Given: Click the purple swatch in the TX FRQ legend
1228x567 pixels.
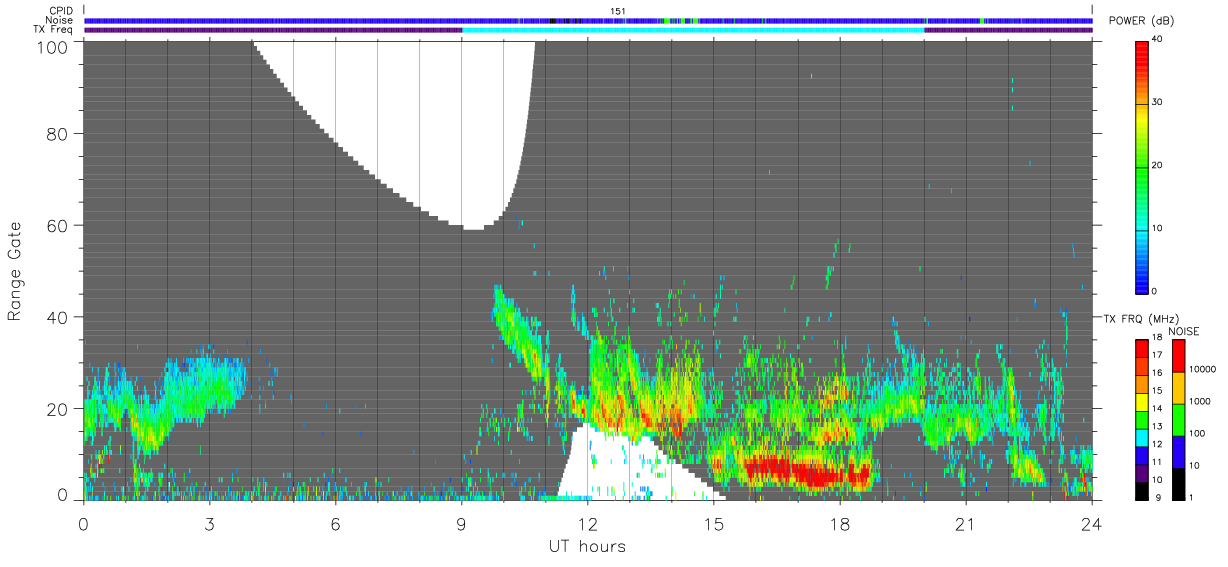Looking at the screenshot, I should point(1141,473).
